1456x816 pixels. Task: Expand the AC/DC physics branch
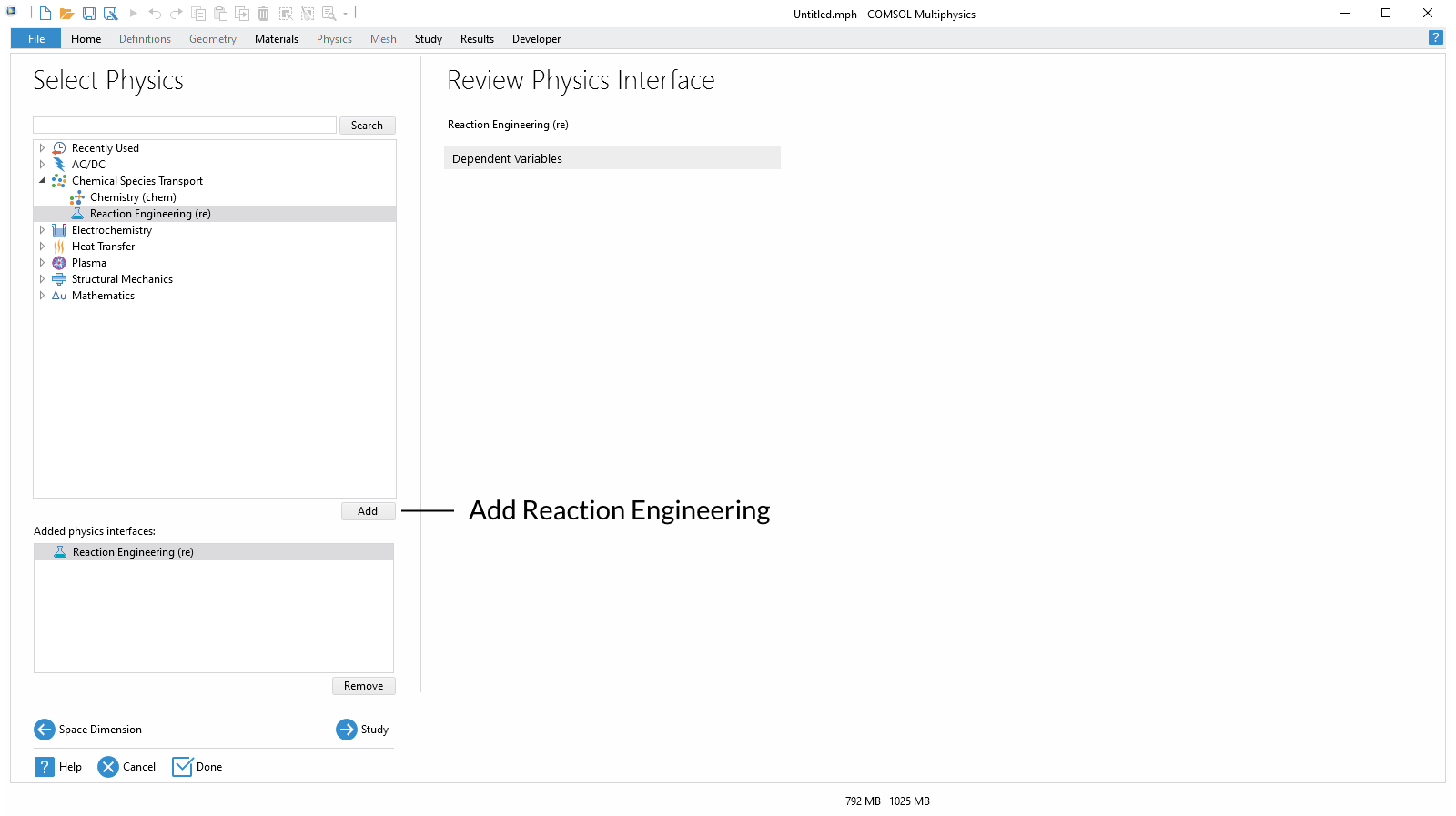tap(42, 165)
